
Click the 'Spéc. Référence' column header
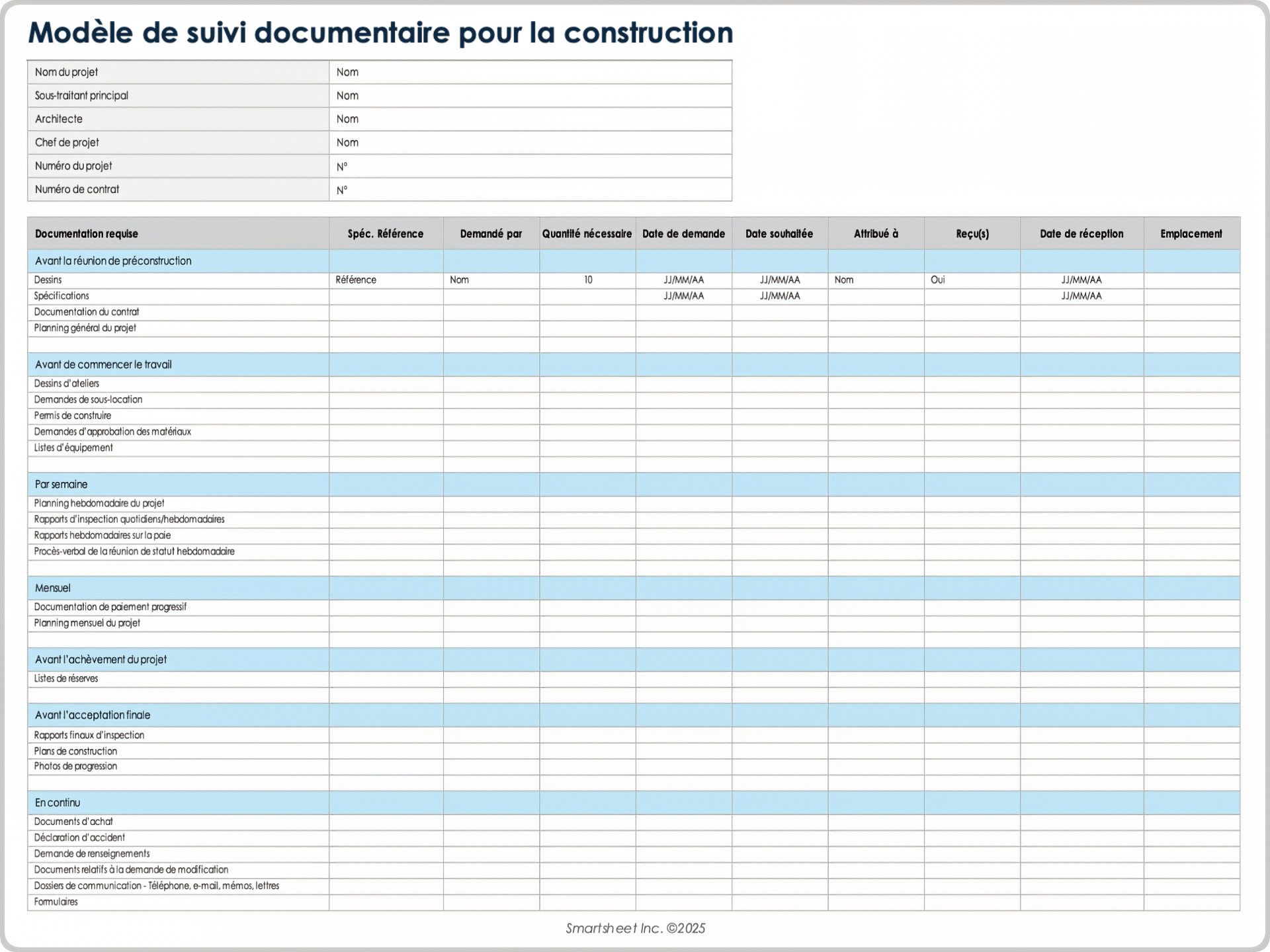pyautogui.click(x=386, y=233)
